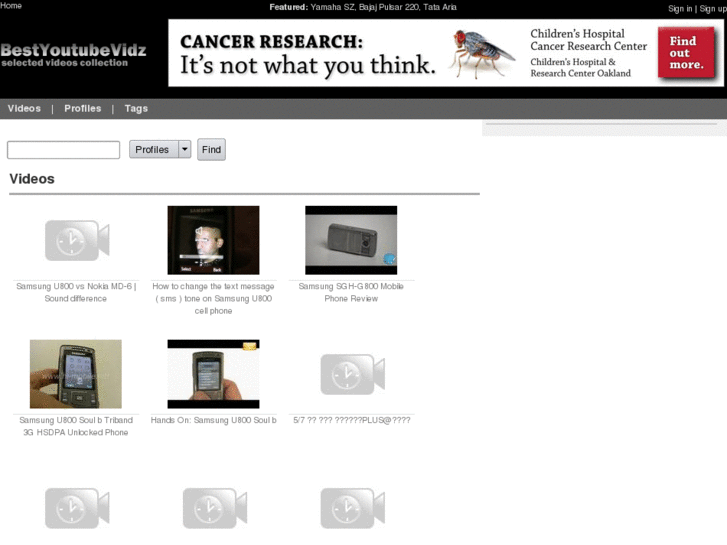Open the Home link
This screenshot has width=727, height=545.
(11, 6)
